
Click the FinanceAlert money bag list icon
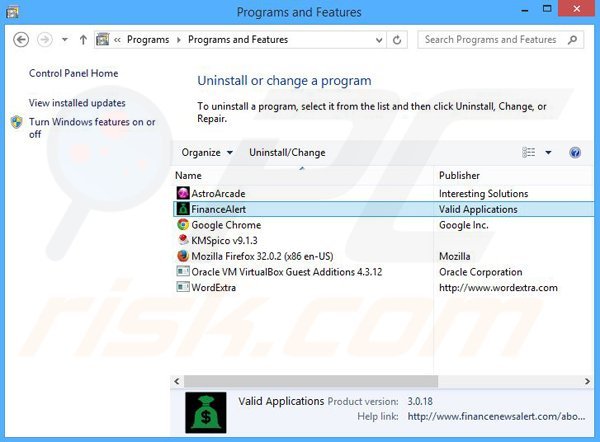[x=183, y=209]
